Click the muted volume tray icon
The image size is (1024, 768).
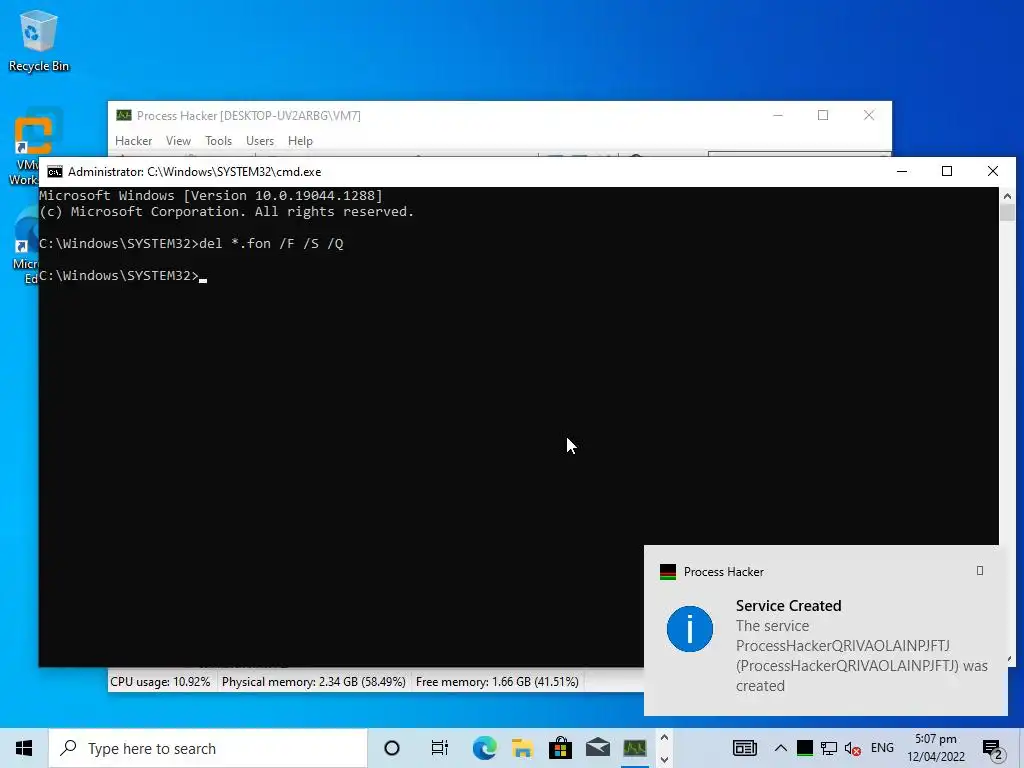(852, 748)
